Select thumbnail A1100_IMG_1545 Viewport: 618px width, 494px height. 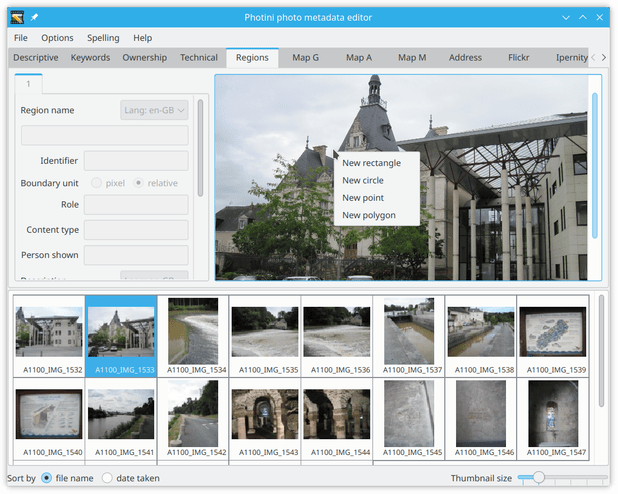click(x=409, y=419)
